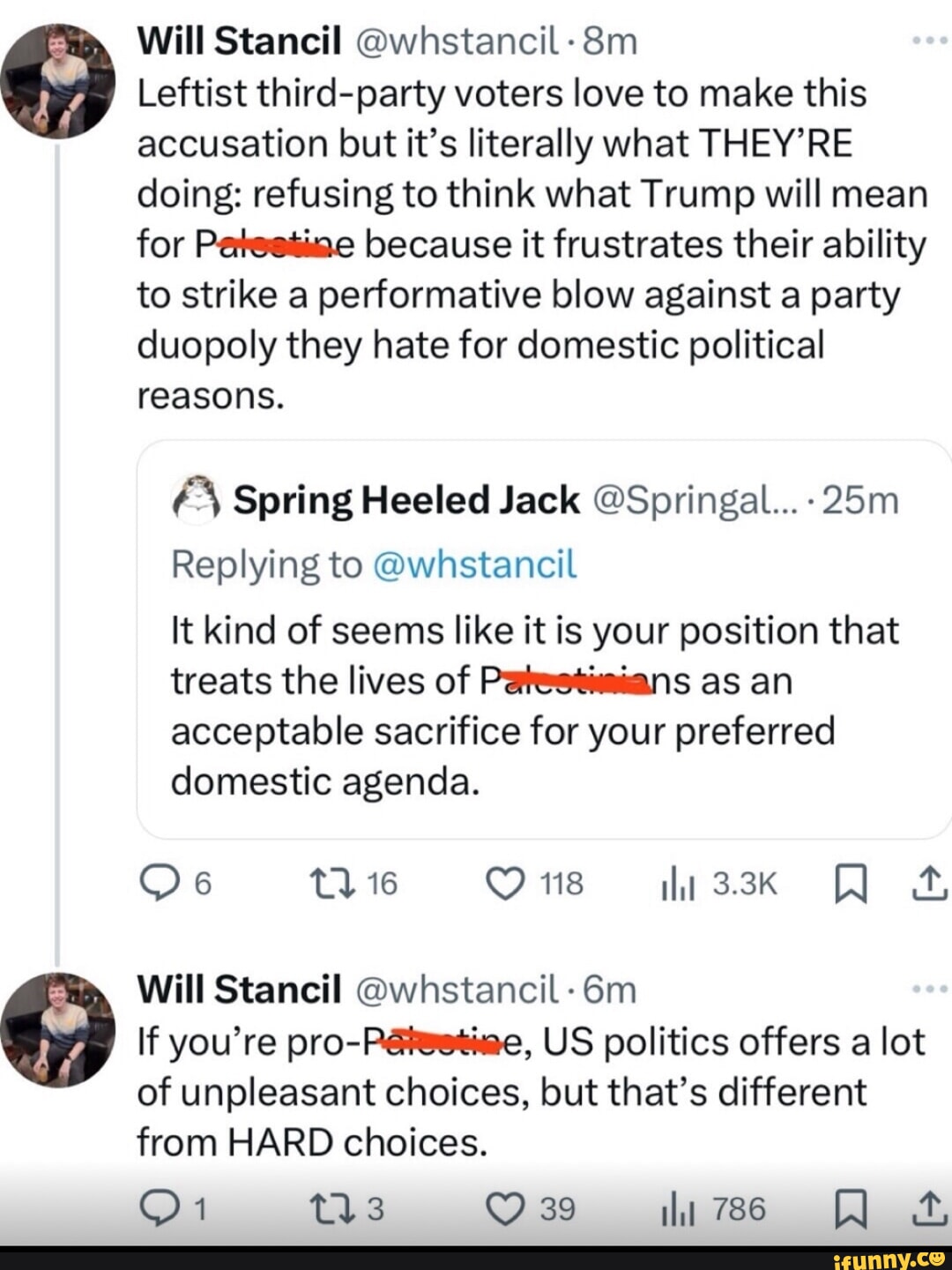952x1270 pixels.
Task: Like the tweet with 118 likes
Action: click(x=506, y=883)
